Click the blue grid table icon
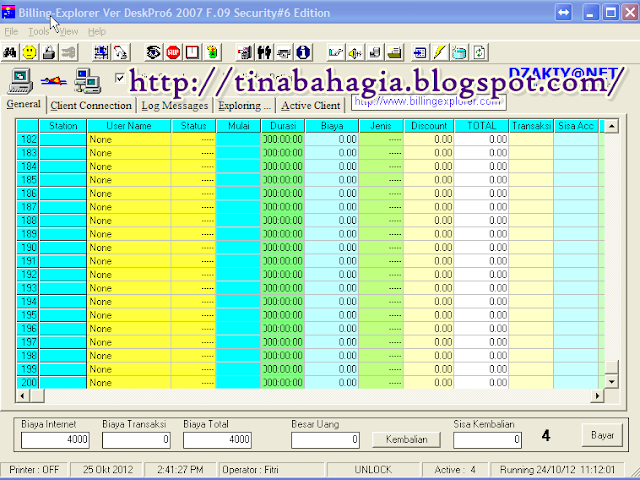 pos(101,52)
